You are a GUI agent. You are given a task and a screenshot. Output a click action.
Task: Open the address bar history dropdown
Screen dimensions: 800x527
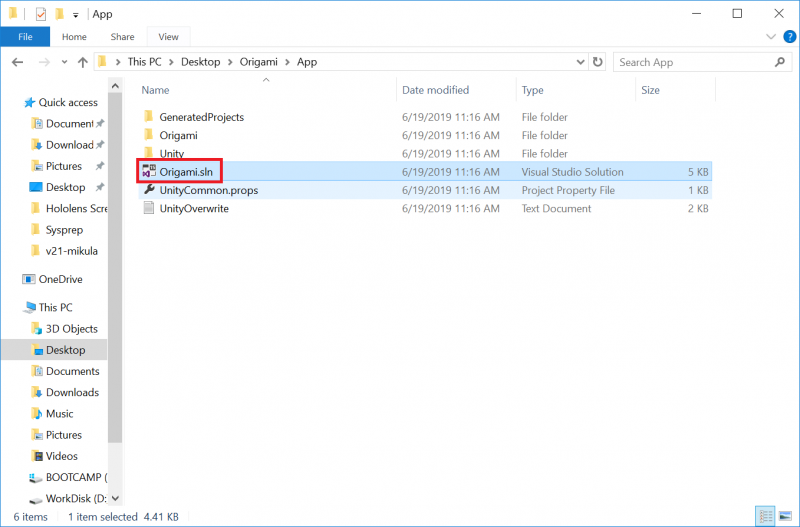coord(580,62)
